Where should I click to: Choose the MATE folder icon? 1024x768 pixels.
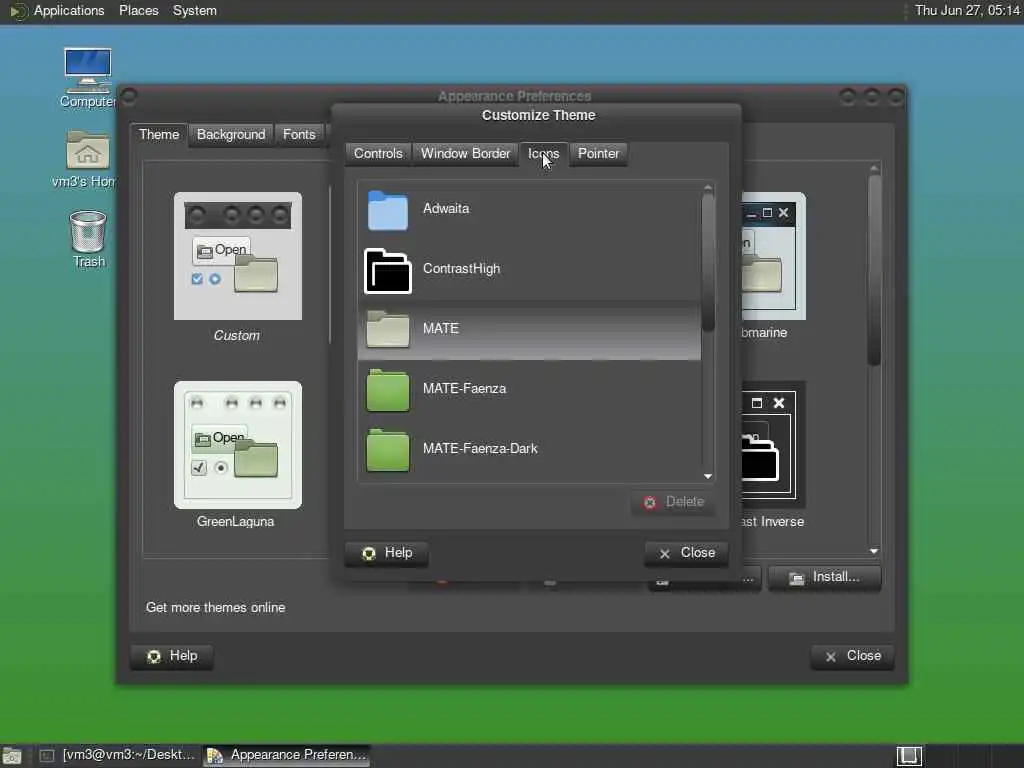point(387,329)
